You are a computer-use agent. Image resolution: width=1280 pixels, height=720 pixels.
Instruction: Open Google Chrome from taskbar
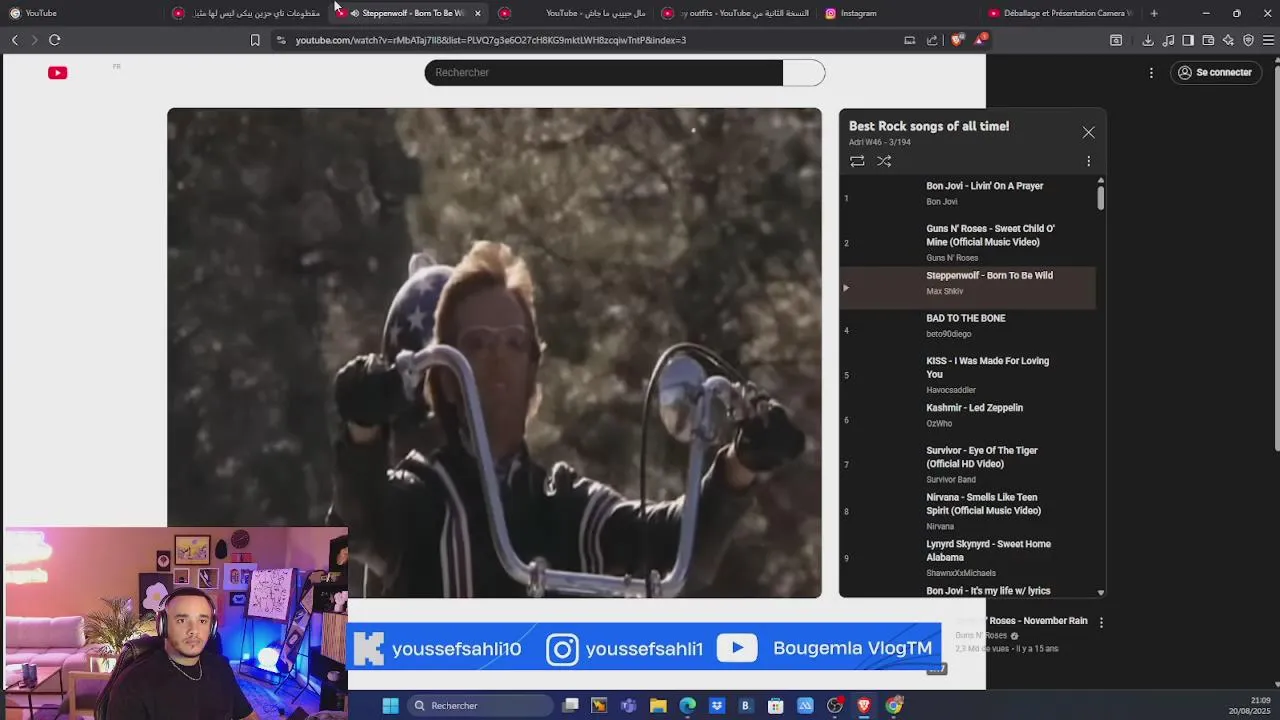click(x=894, y=705)
